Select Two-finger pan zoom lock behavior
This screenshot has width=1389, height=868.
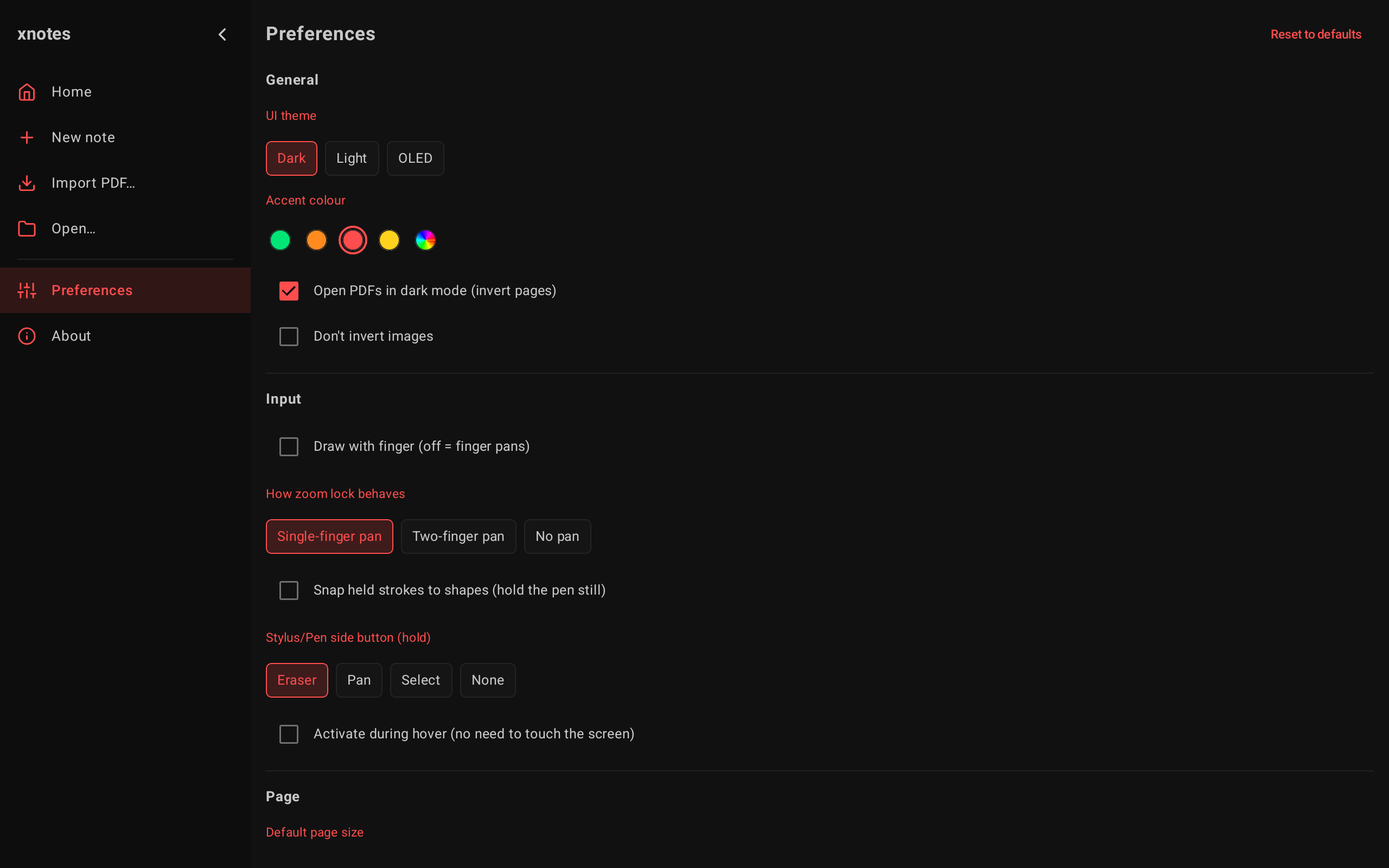(458, 537)
